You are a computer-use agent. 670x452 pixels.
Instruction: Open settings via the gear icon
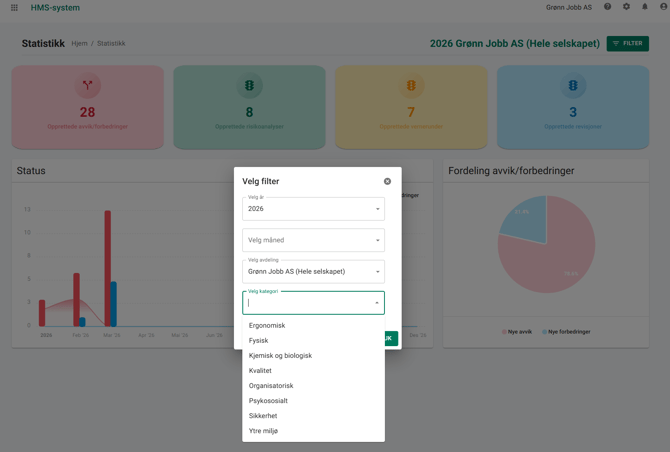coord(626,7)
